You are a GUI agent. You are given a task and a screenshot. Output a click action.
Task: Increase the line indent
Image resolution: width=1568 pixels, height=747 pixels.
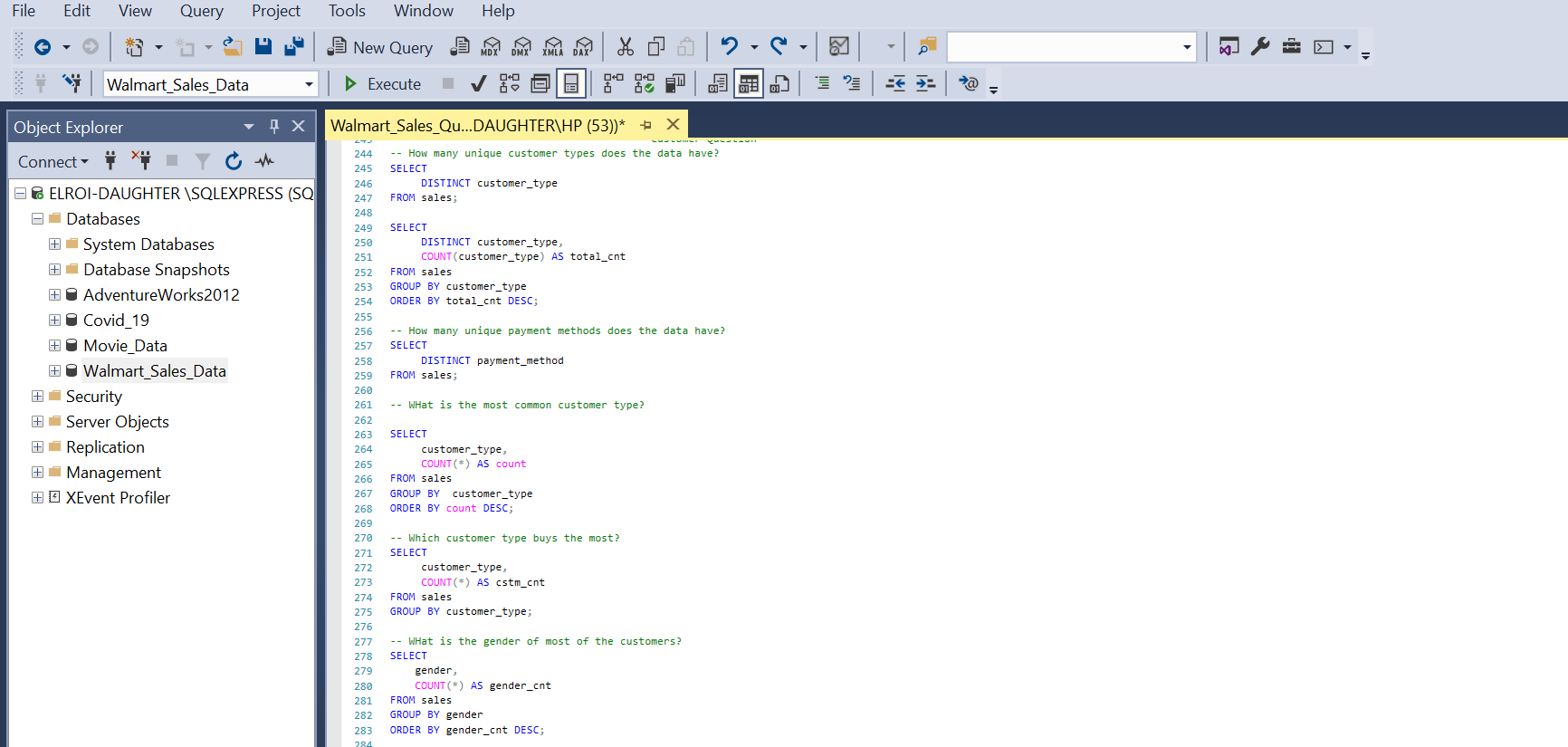pyautogui.click(x=925, y=84)
